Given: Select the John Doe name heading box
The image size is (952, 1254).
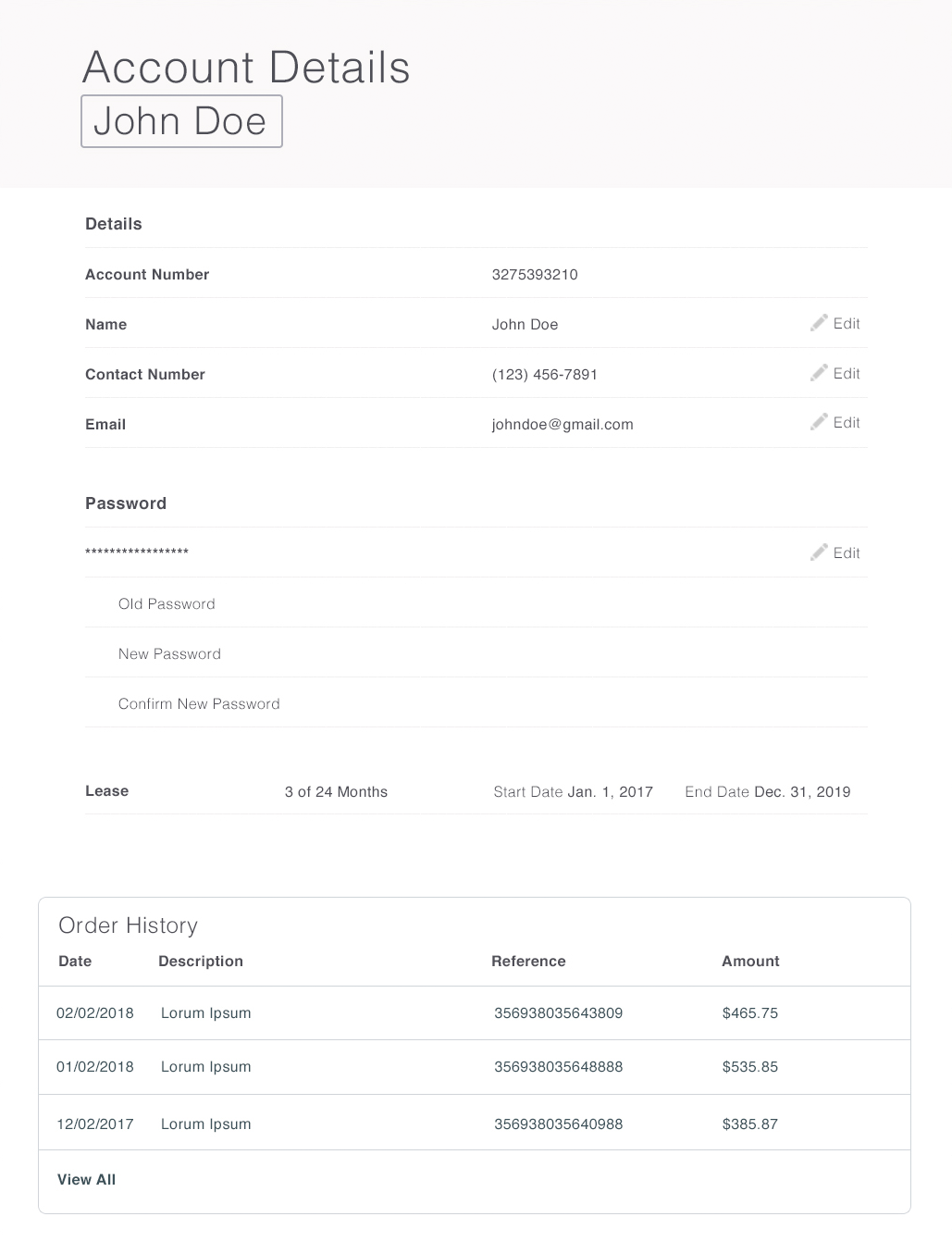Looking at the screenshot, I should [x=181, y=121].
